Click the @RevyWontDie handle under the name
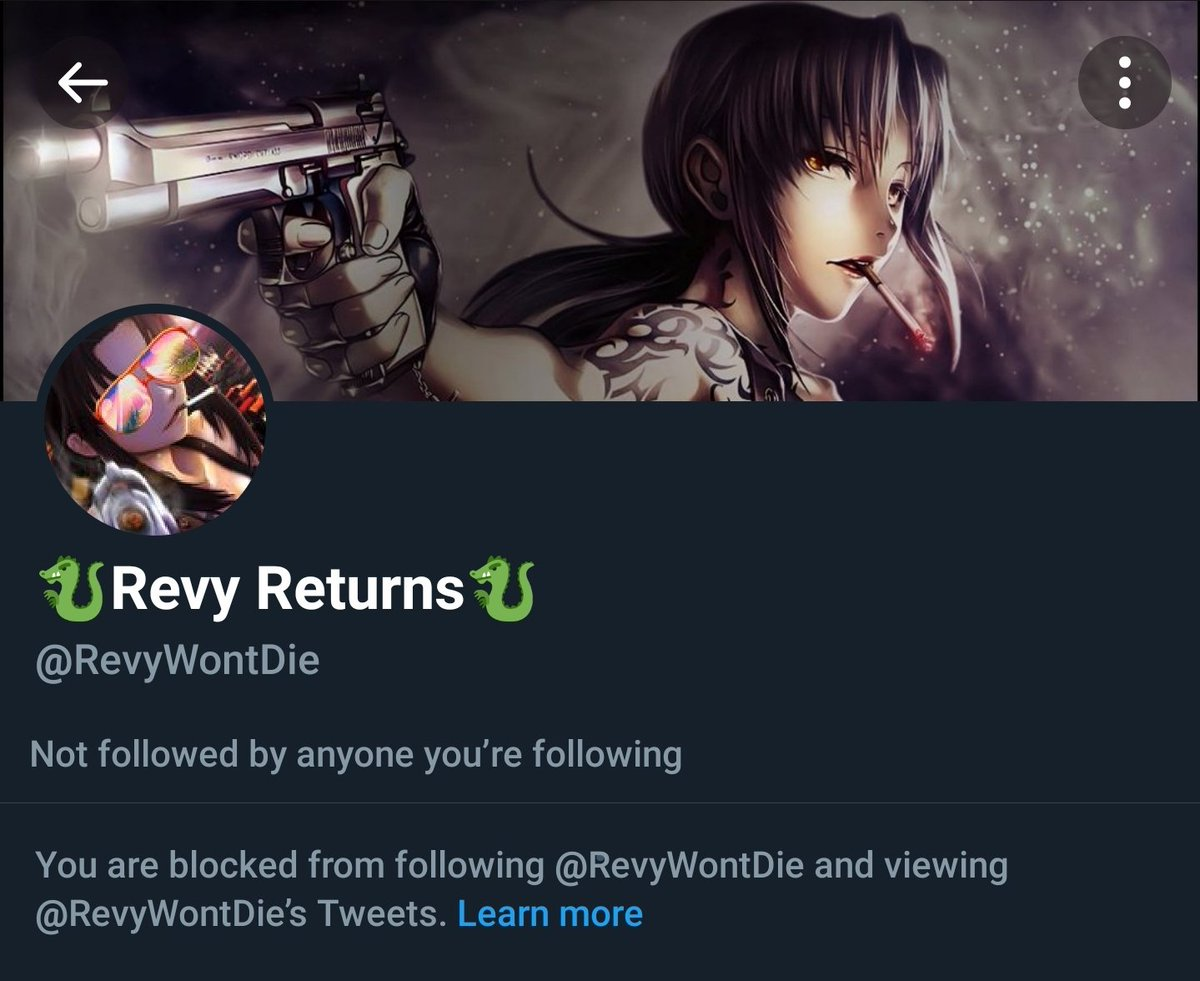Viewport: 1200px width, 981px height. pyautogui.click(x=177, y=661)
